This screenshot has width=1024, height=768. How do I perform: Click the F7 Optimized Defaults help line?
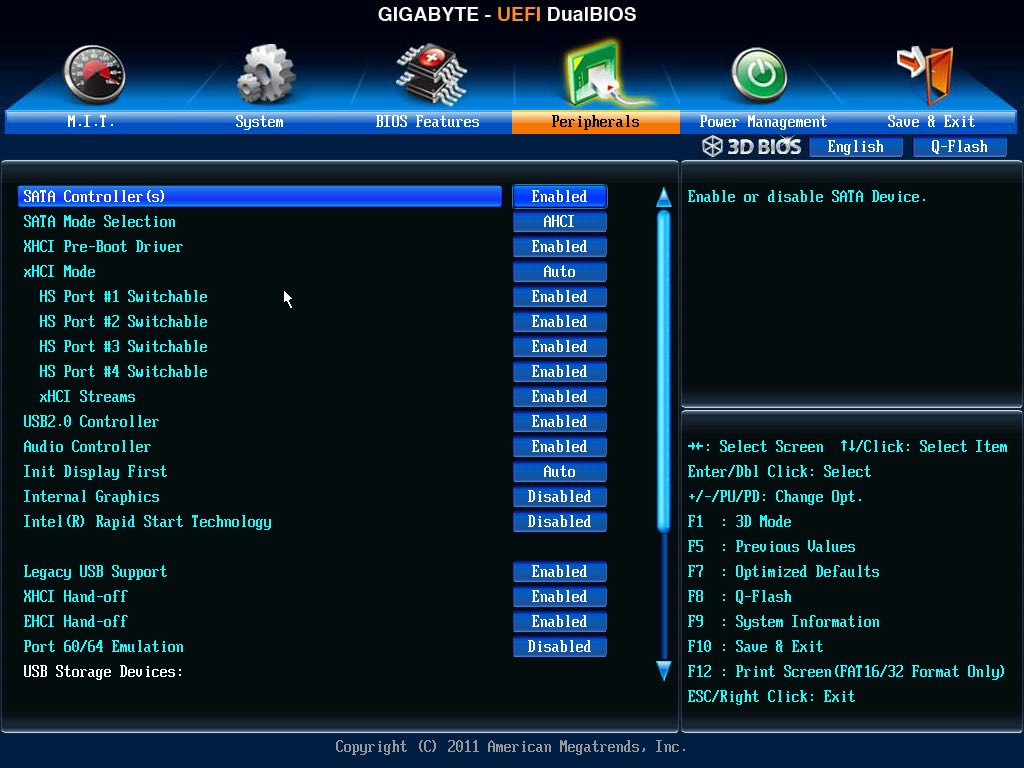point(784,571)
